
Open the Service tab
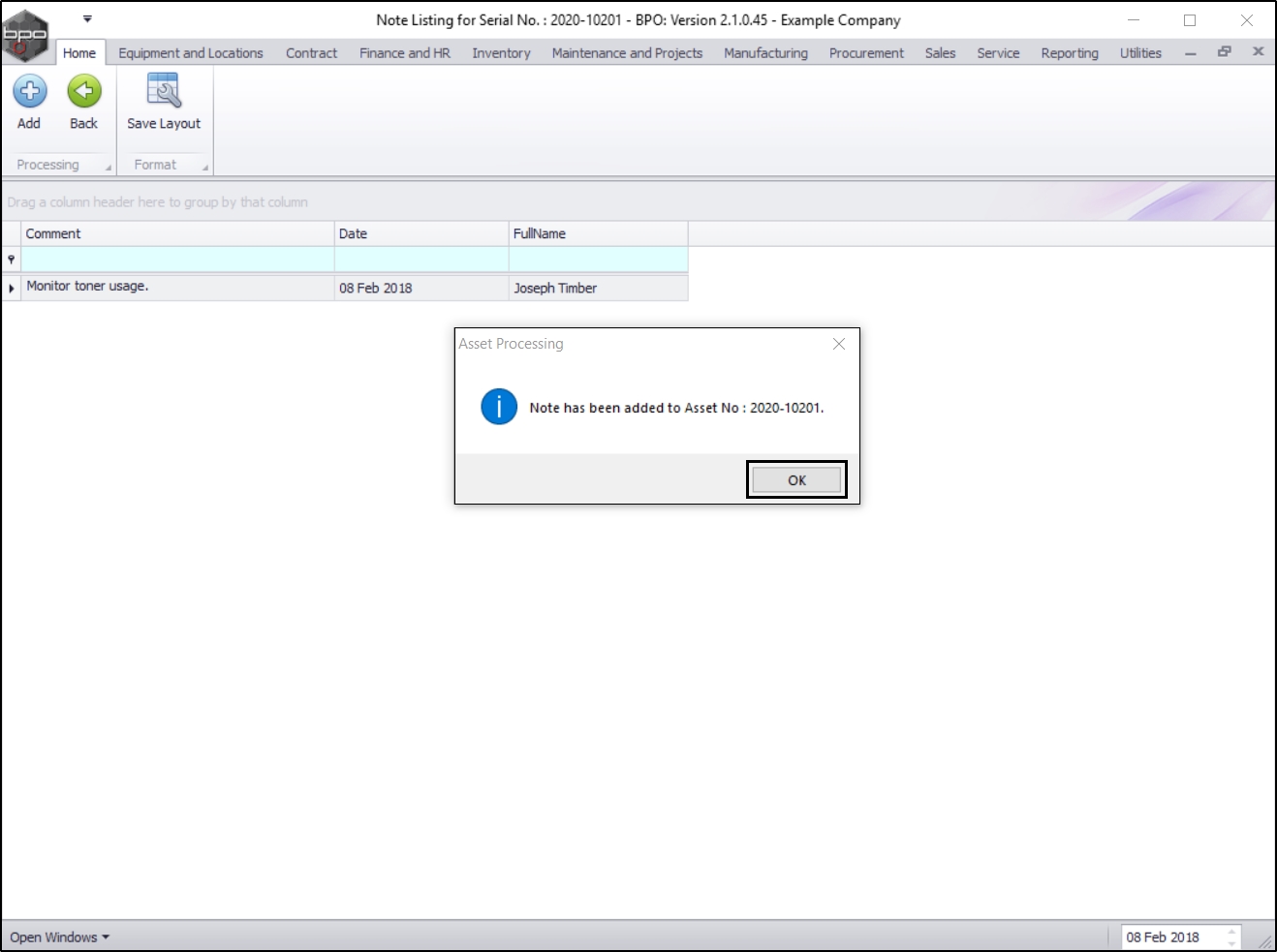tap(998, 53)
